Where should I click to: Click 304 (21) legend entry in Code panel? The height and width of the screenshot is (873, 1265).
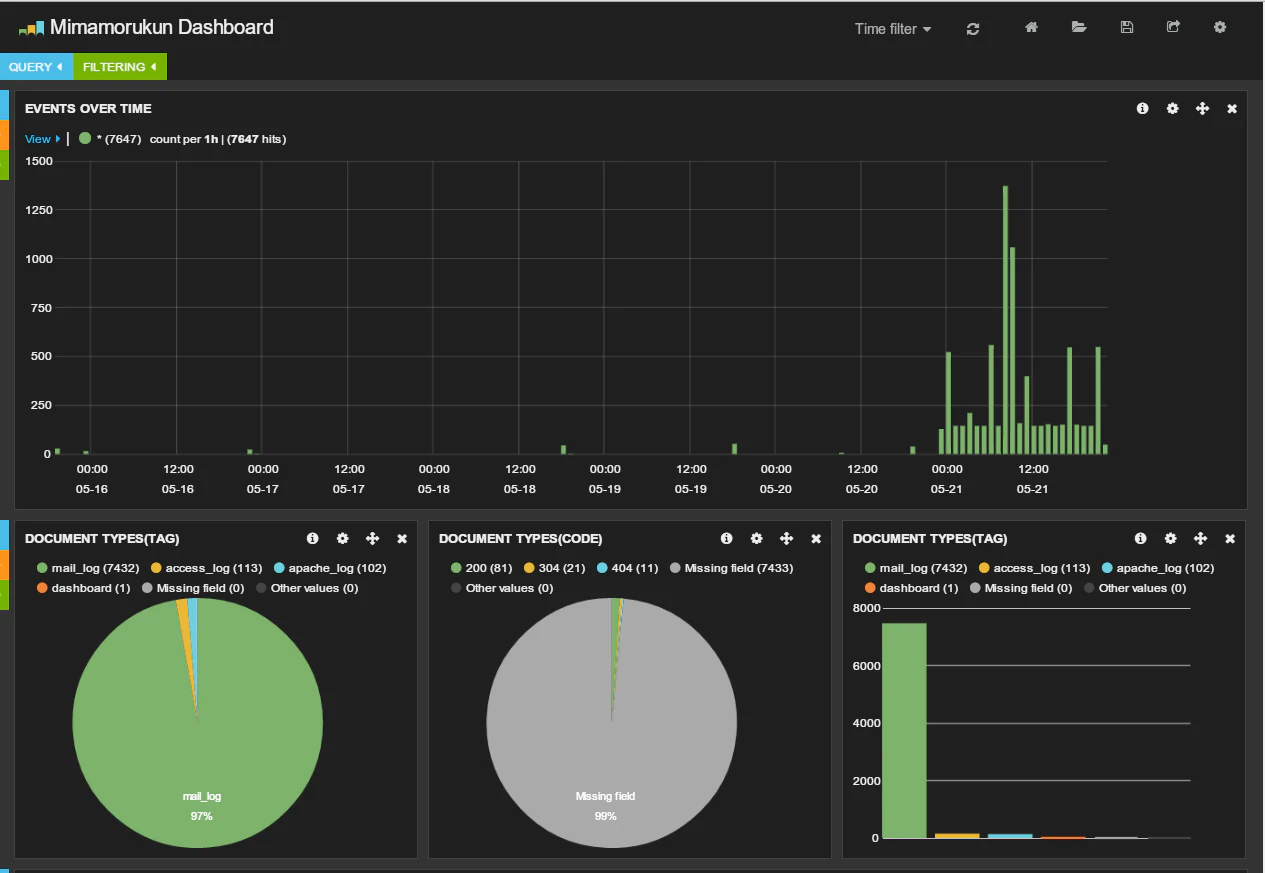(x=555, y=568)
